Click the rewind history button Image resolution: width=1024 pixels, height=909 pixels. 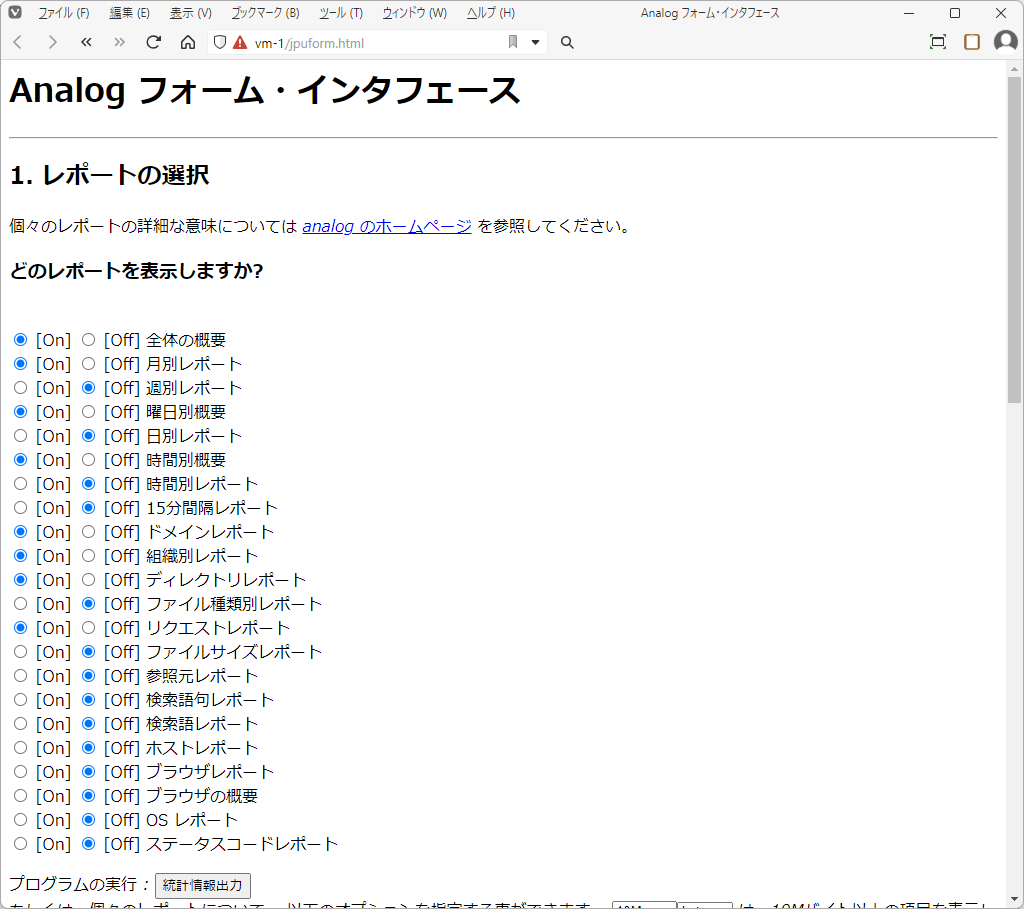point(86,42)
